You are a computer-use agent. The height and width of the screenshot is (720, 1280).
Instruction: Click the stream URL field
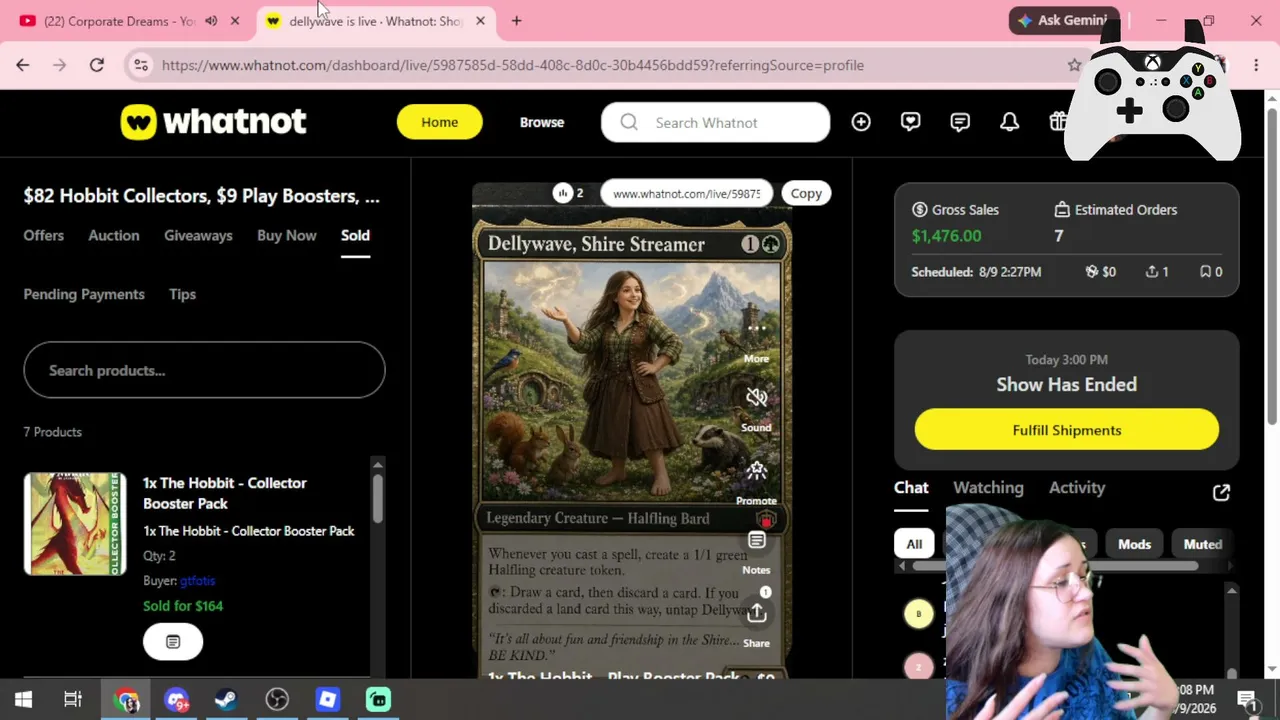(x=687, y=194)
